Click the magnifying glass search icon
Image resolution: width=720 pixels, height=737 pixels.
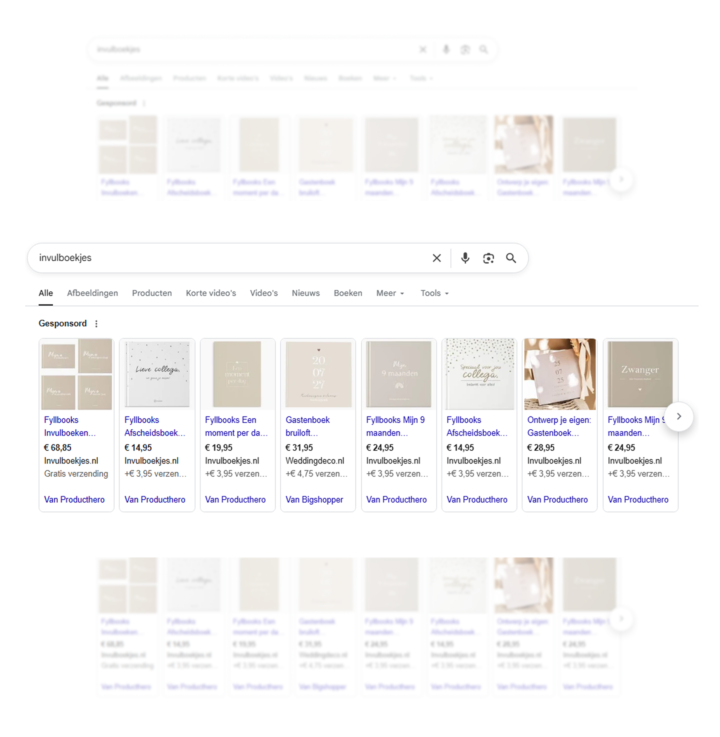coord(511,258)
